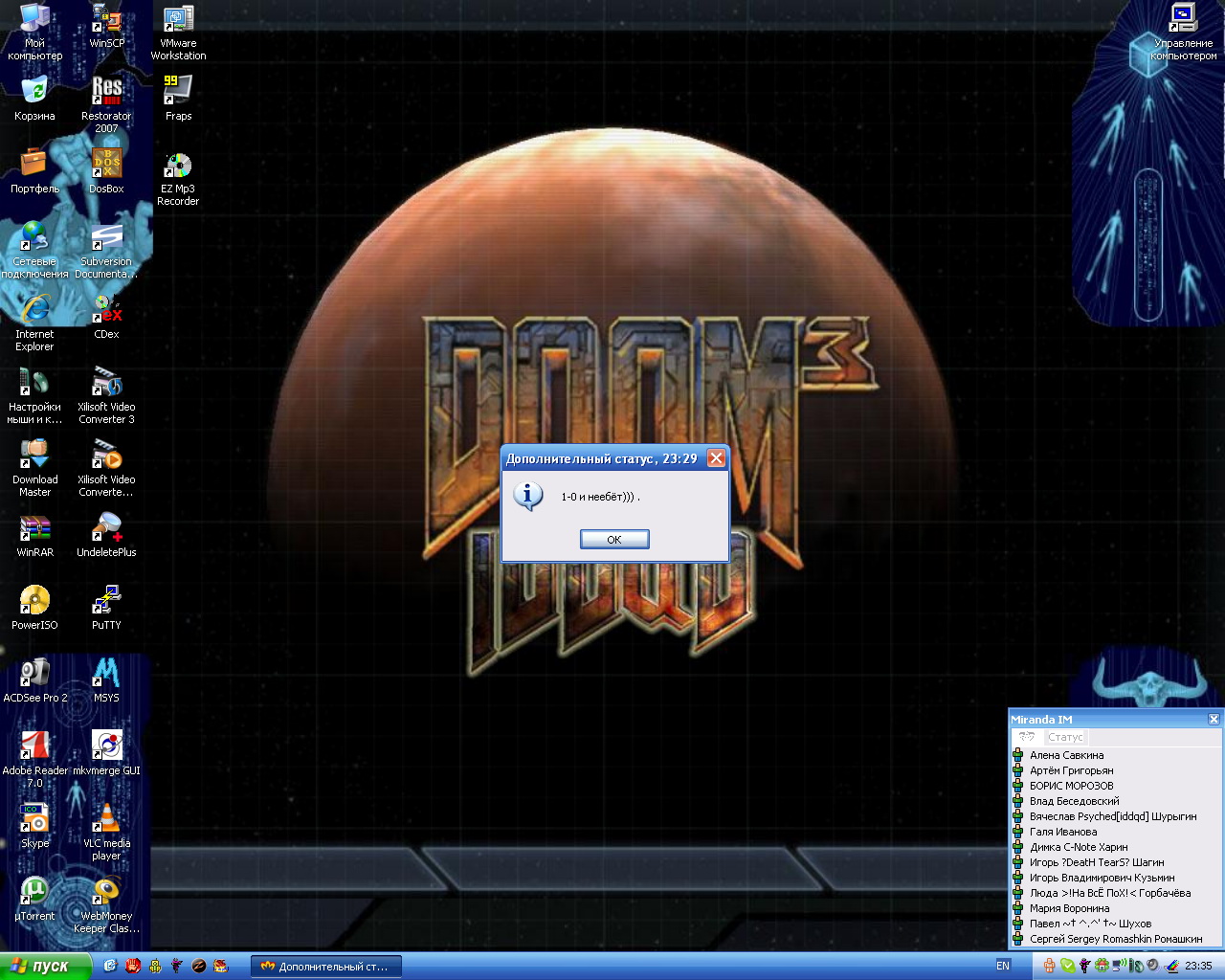Image resolution: width=1225 pixels, height=980 pixels.
Task: Select contact Мария Воронина
Action: pos(1069,908)
